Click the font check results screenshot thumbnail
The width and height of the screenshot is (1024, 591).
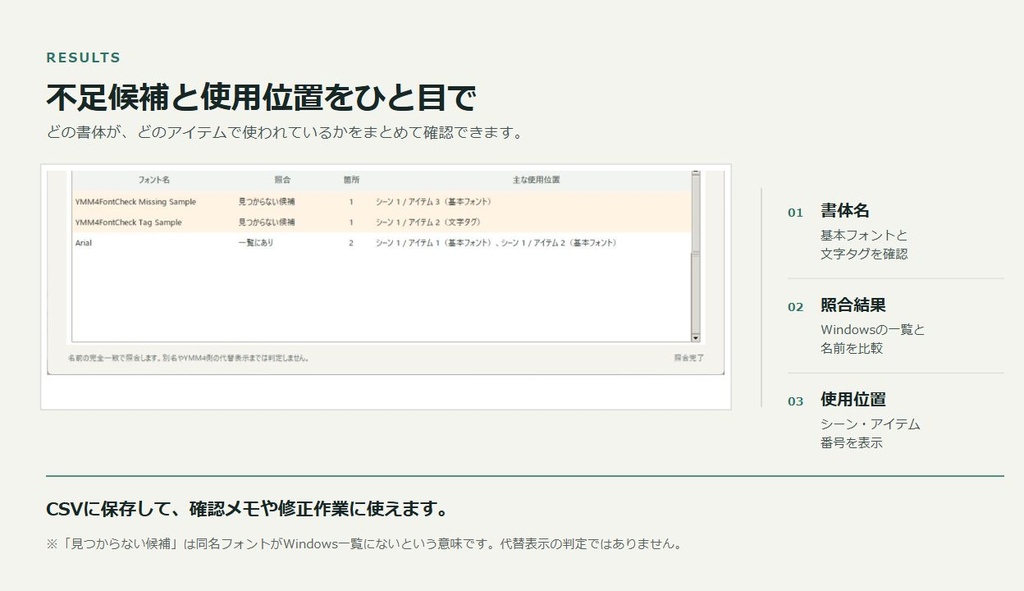tap(386, 287)
